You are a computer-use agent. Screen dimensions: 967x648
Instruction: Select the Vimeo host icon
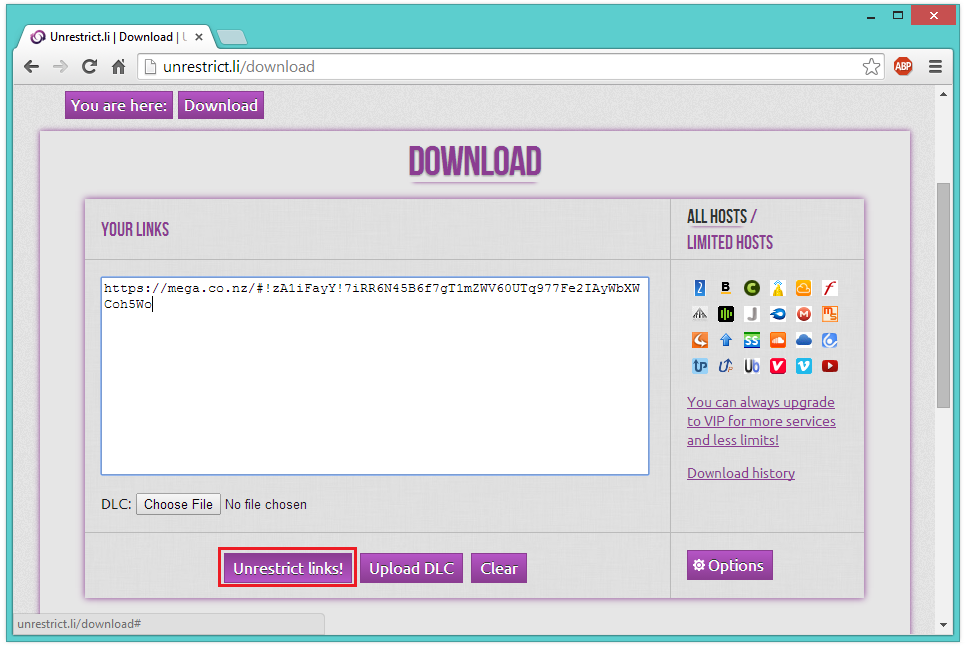click(x=803, y=366)
